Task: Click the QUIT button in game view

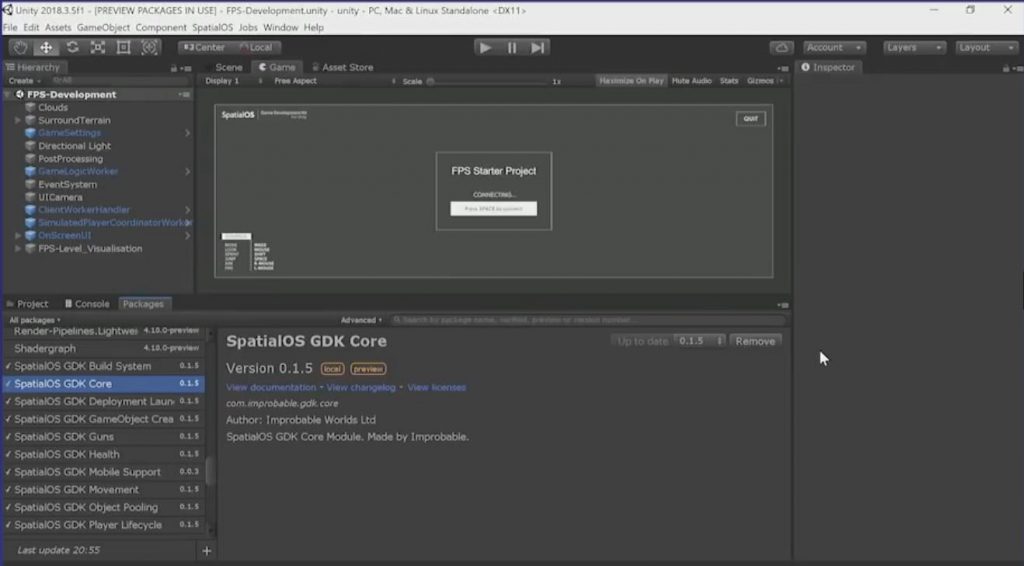Action: pos(750,119)
